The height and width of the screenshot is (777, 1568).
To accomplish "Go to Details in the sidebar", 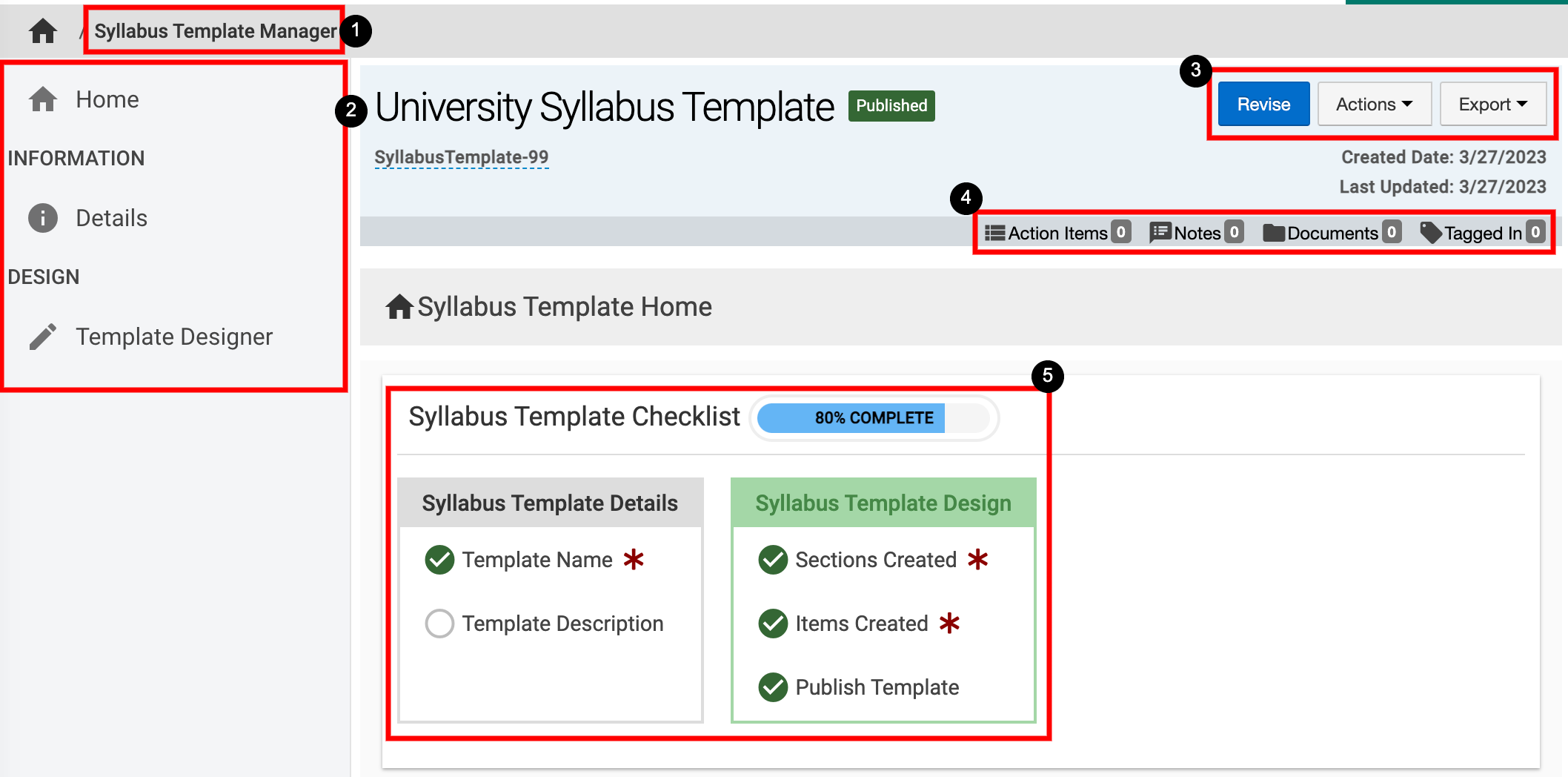I will (111, 218).
